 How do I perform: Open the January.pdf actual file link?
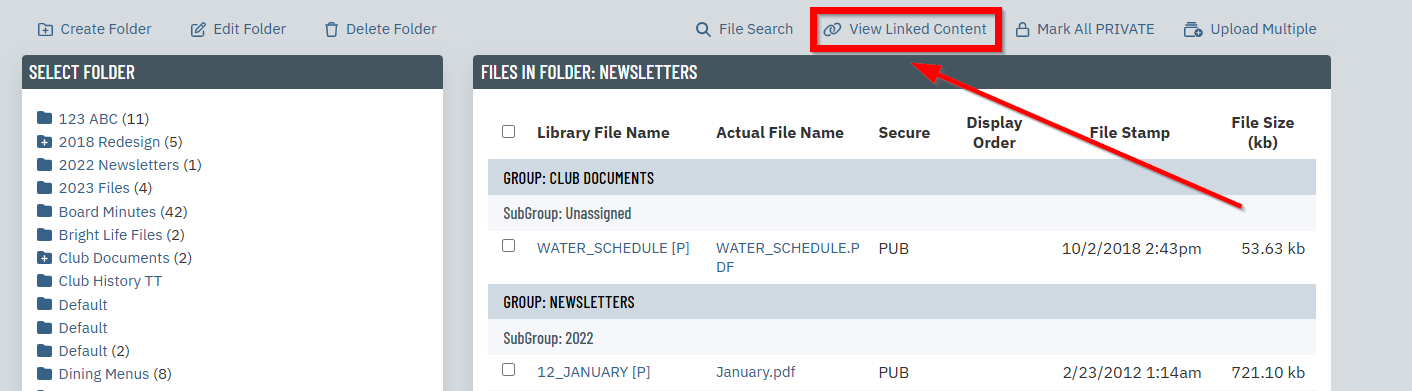(755, 372)
